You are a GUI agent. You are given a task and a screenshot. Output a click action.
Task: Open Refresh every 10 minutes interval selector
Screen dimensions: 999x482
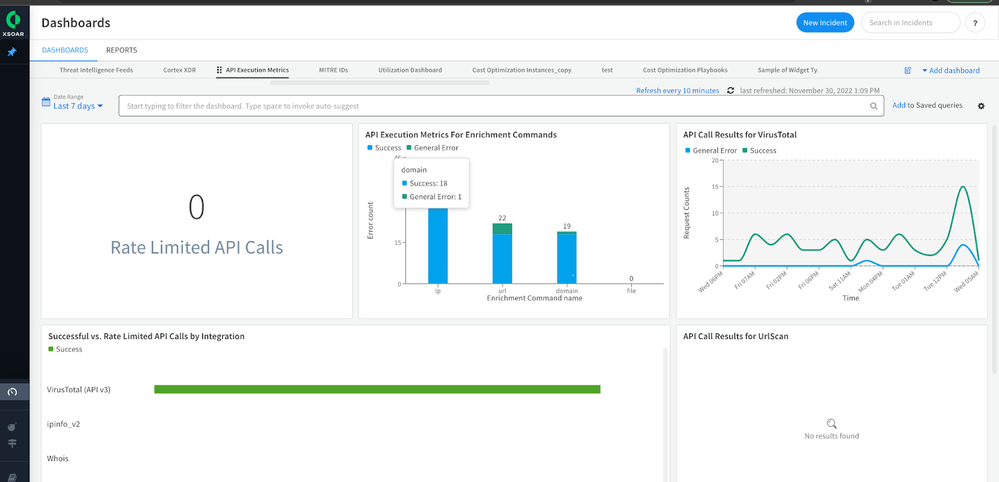677,91
